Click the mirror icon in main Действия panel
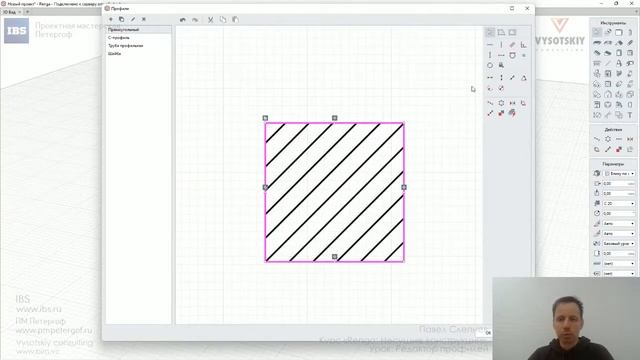Image resolution: width=640 pixels, height=360 pixels. tap(630, 139)
